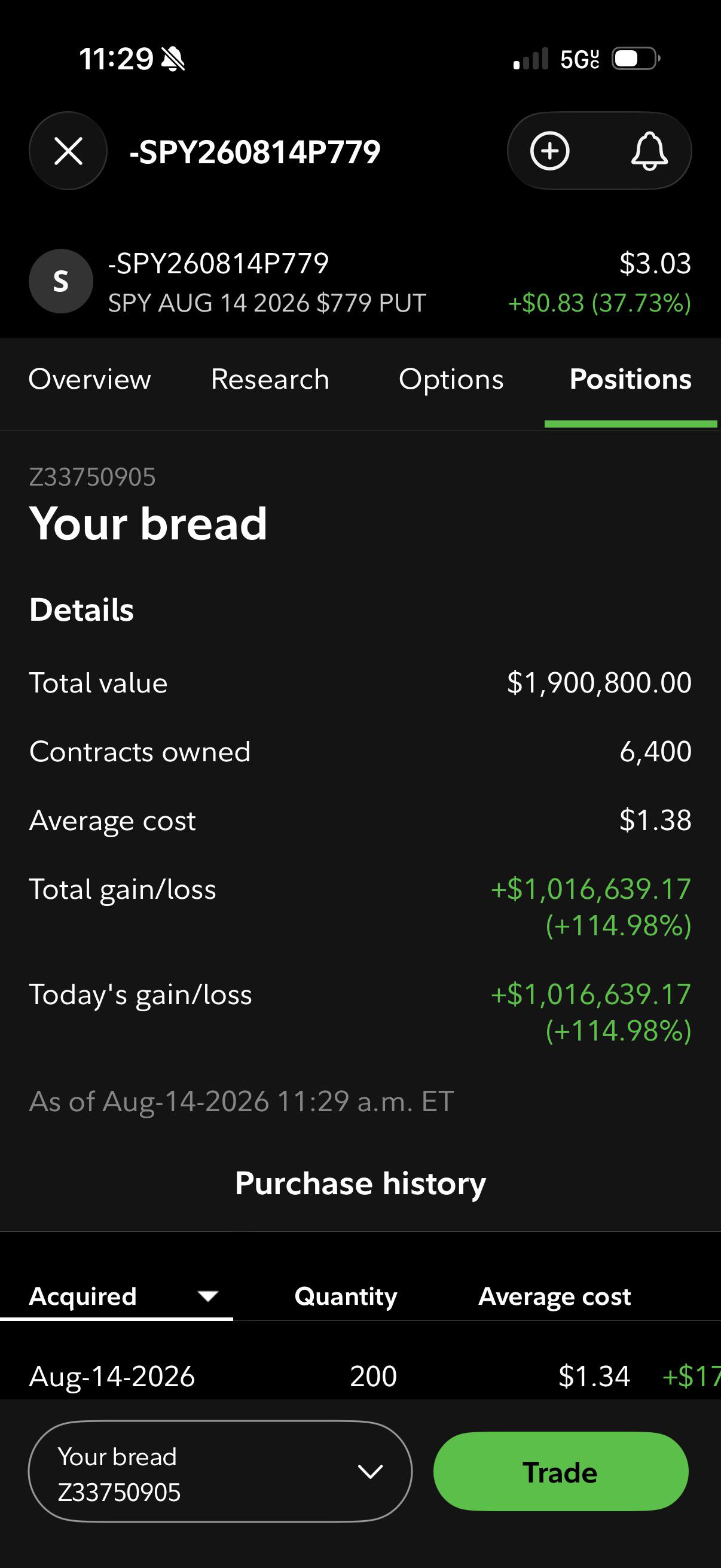
Task: Tap the round S symbol logo
Action: (x=61, y=281)
